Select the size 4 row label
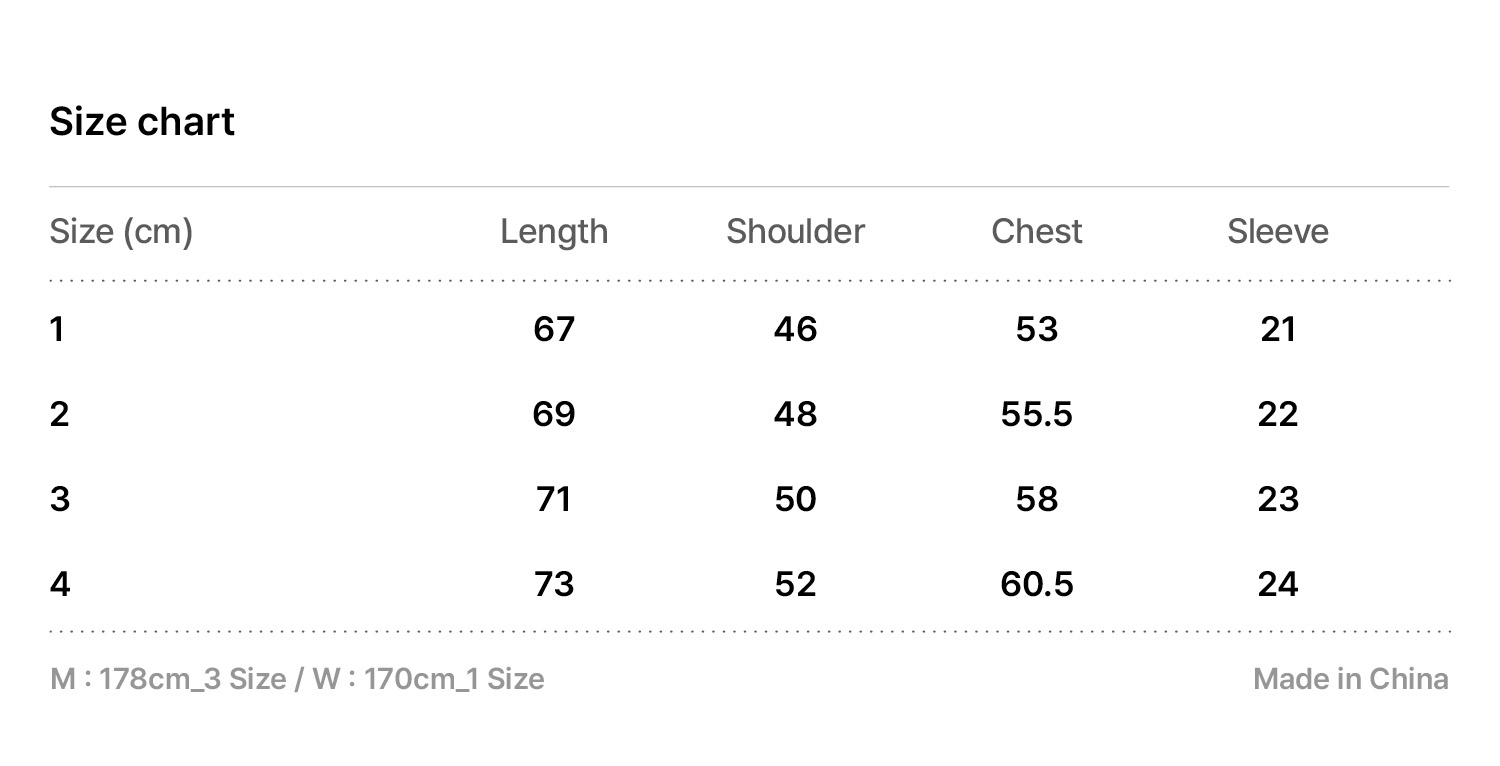Viewport: 1500px width, 766px height. [x=60, y=584]
